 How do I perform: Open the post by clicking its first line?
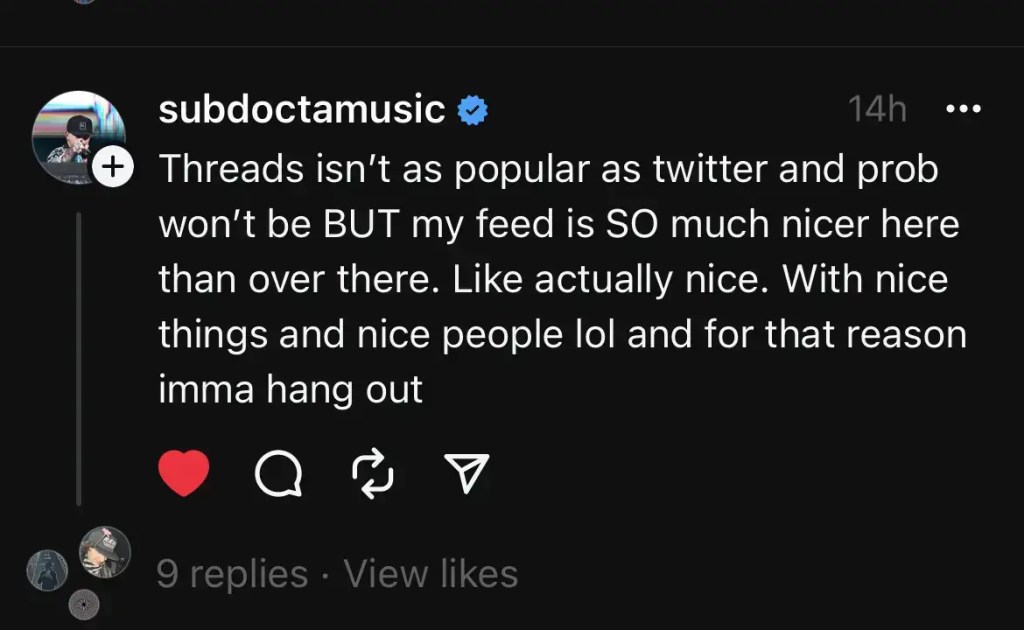pyautogui.click(x=548, y=169)
